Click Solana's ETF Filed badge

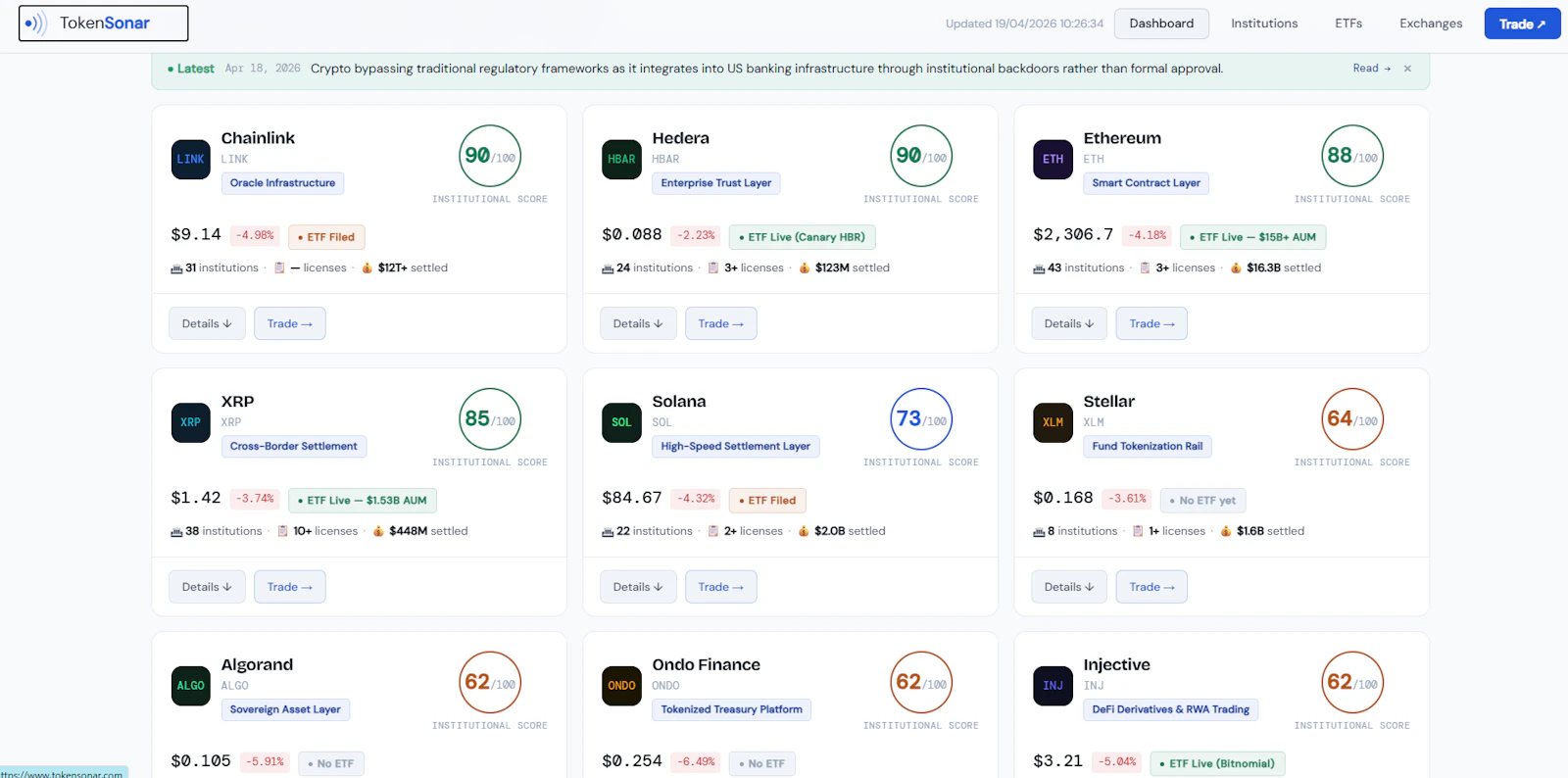[767, 501]
